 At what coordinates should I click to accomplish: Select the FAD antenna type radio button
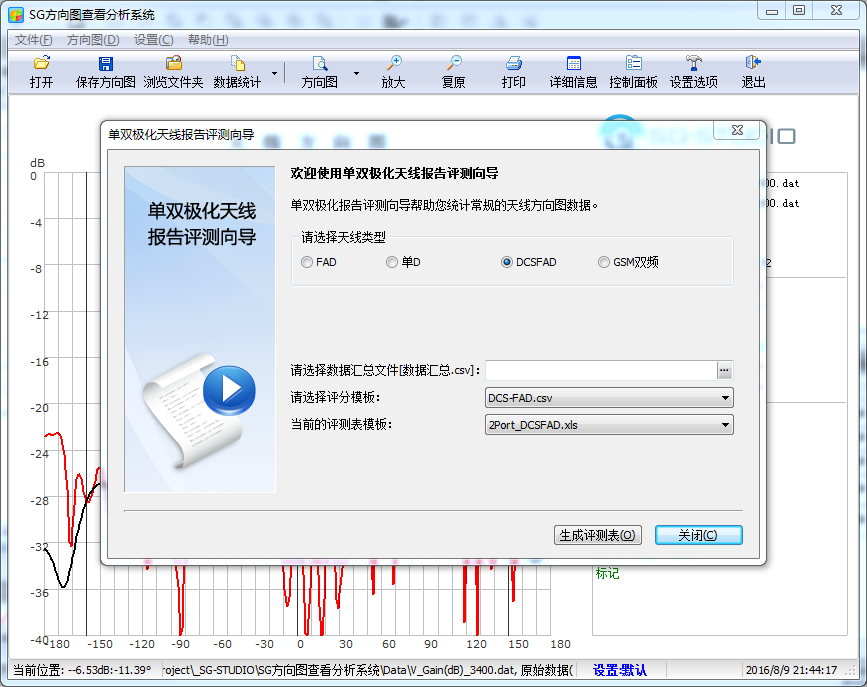307,262
